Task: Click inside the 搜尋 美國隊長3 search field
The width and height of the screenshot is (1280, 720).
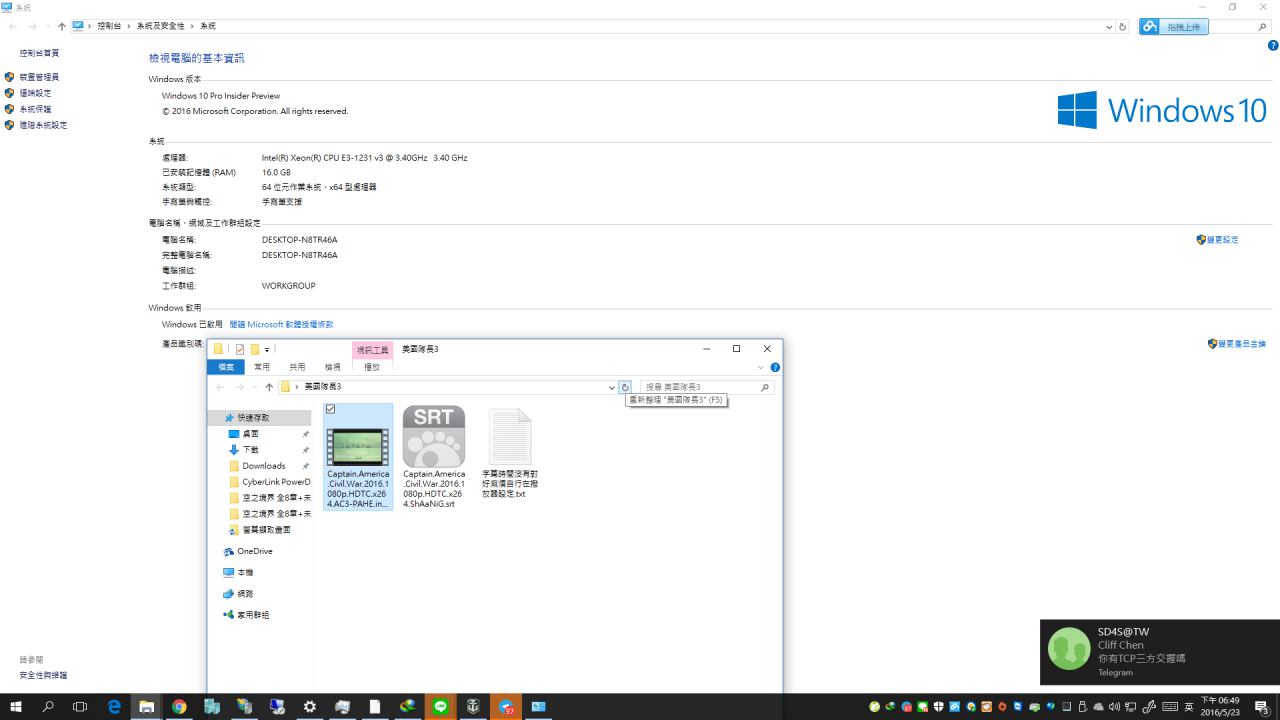Action: pyautogui.click(x=698, y=387)
